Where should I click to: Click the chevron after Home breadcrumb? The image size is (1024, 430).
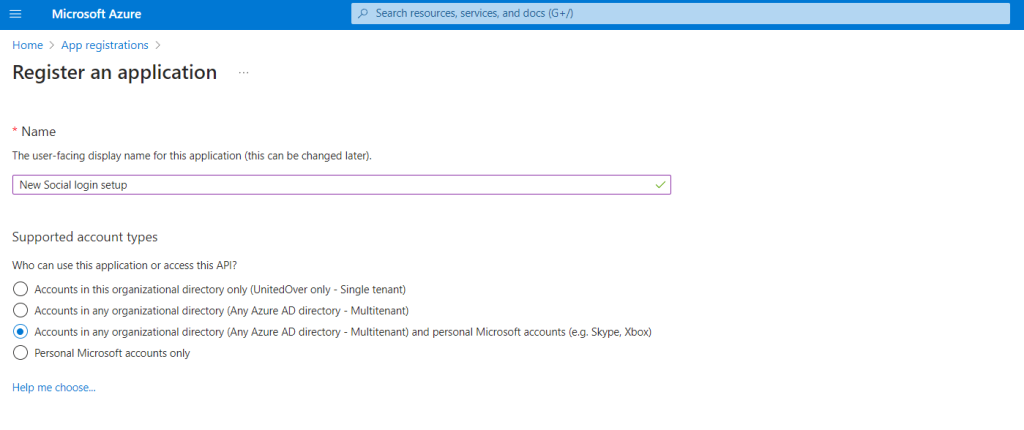51,45
